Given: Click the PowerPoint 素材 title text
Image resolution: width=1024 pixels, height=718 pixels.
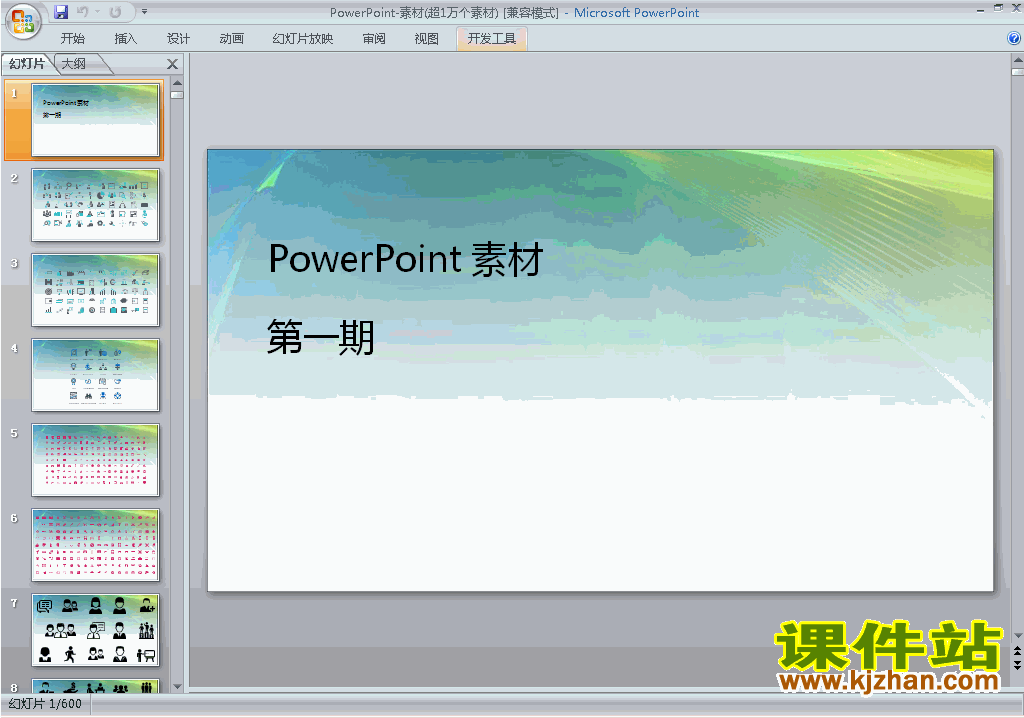Looking at the screenshot, I should click(406, 259).
